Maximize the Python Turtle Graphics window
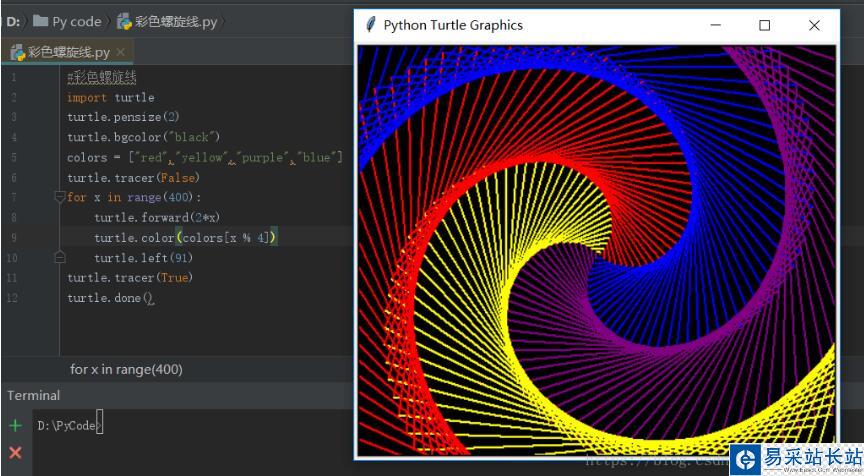 (764, 25)
